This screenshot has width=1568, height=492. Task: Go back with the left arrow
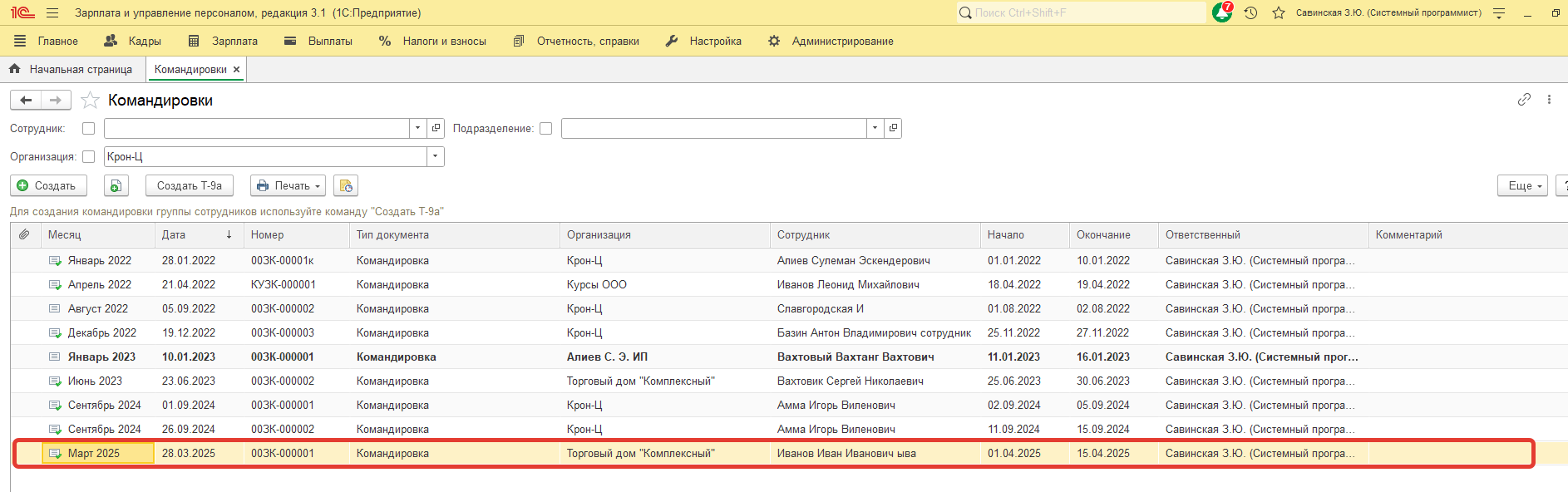[x=26, y=101]
